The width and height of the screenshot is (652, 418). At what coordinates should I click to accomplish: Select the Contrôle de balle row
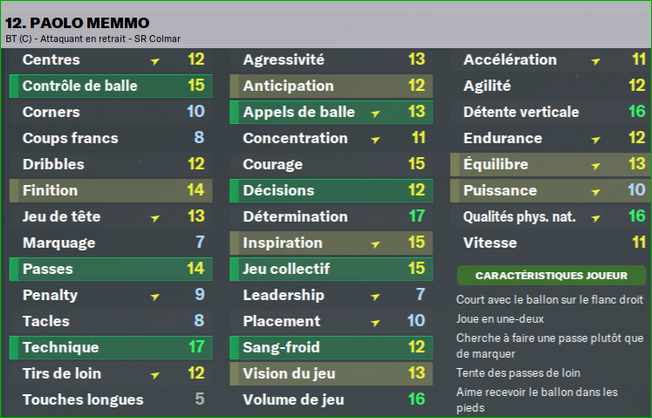[111, 86]
